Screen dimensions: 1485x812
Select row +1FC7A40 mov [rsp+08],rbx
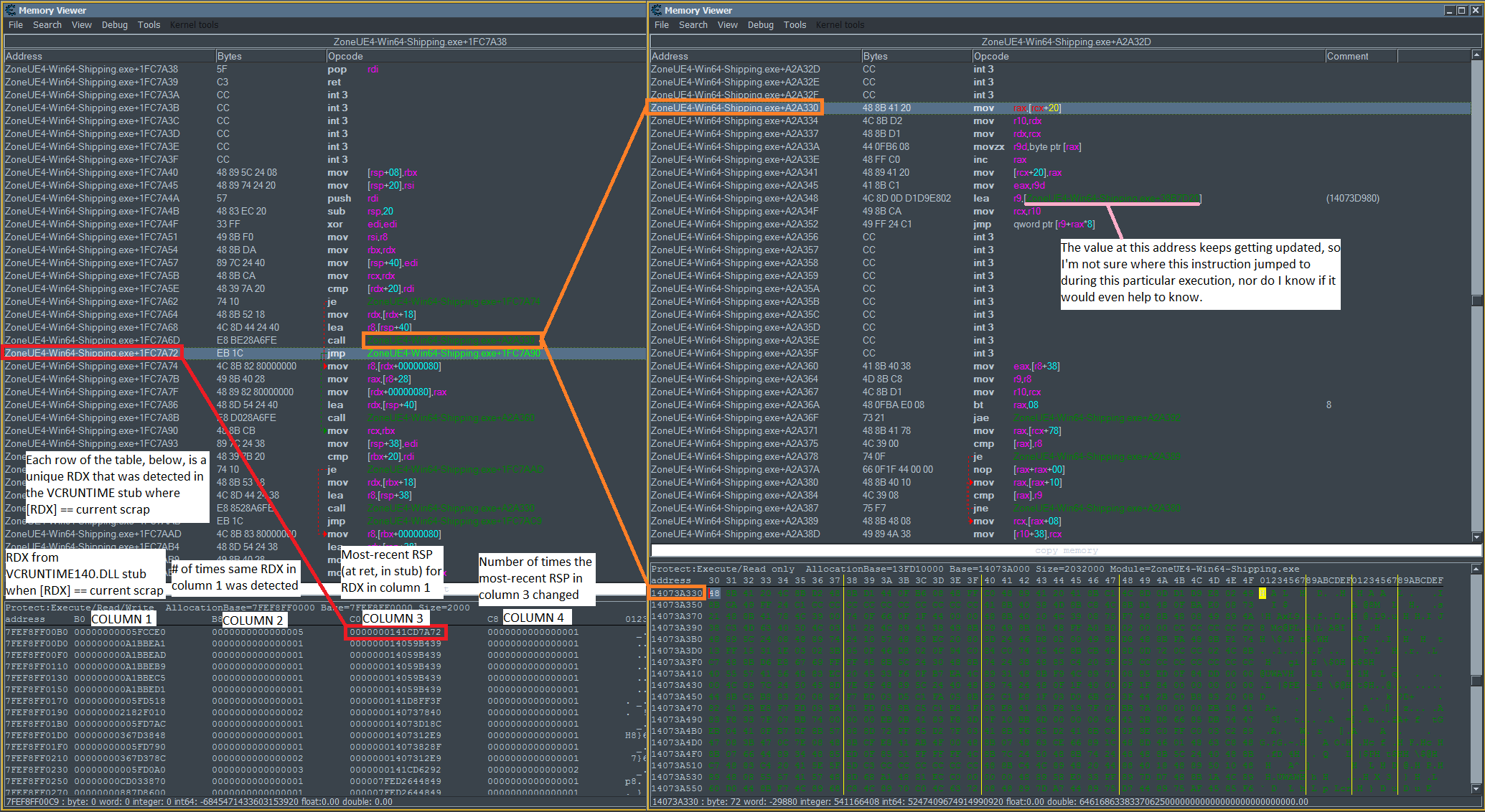coord(324,172)
